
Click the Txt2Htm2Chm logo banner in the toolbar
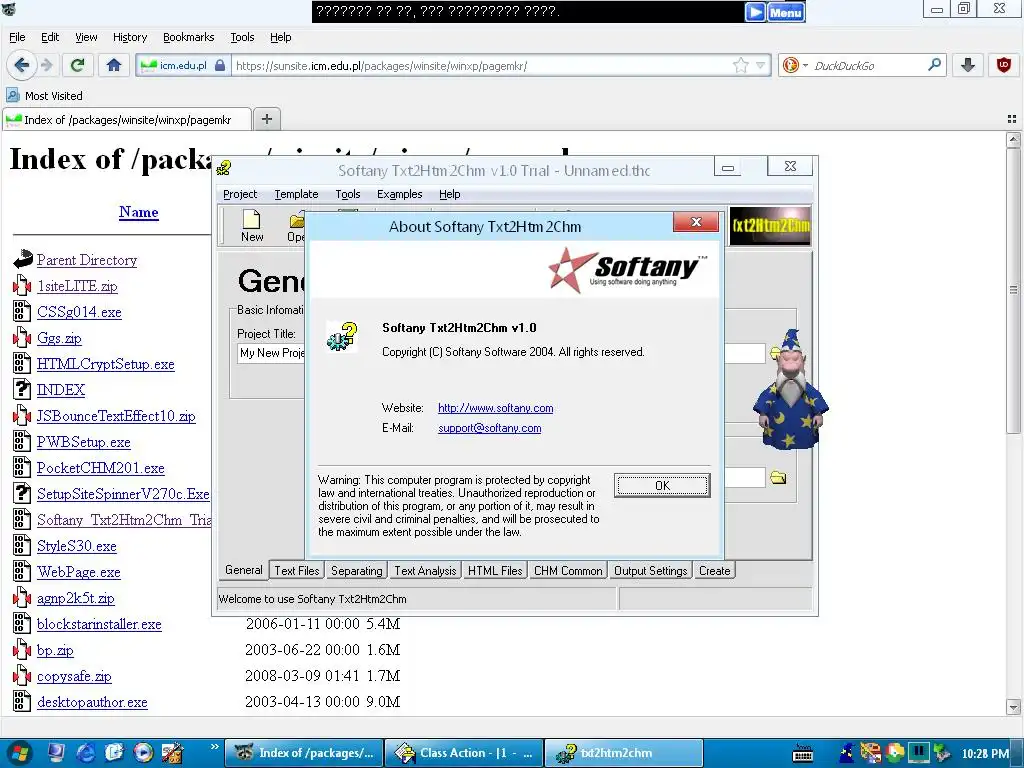[x=770, y=226]
